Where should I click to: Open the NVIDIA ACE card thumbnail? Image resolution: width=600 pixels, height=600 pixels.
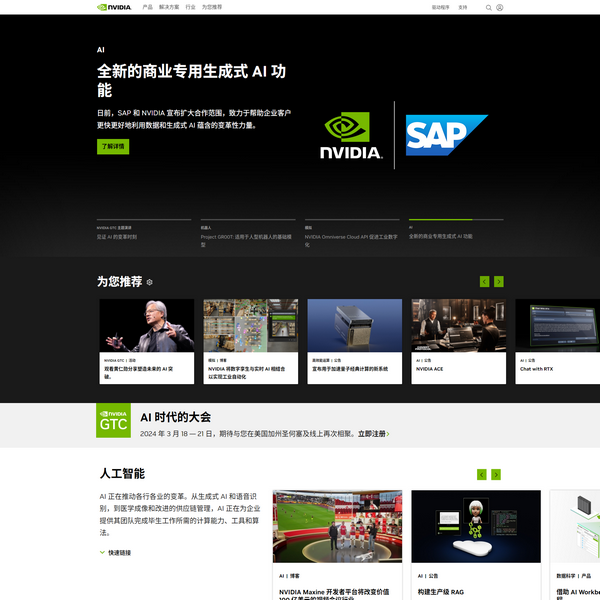458,325
